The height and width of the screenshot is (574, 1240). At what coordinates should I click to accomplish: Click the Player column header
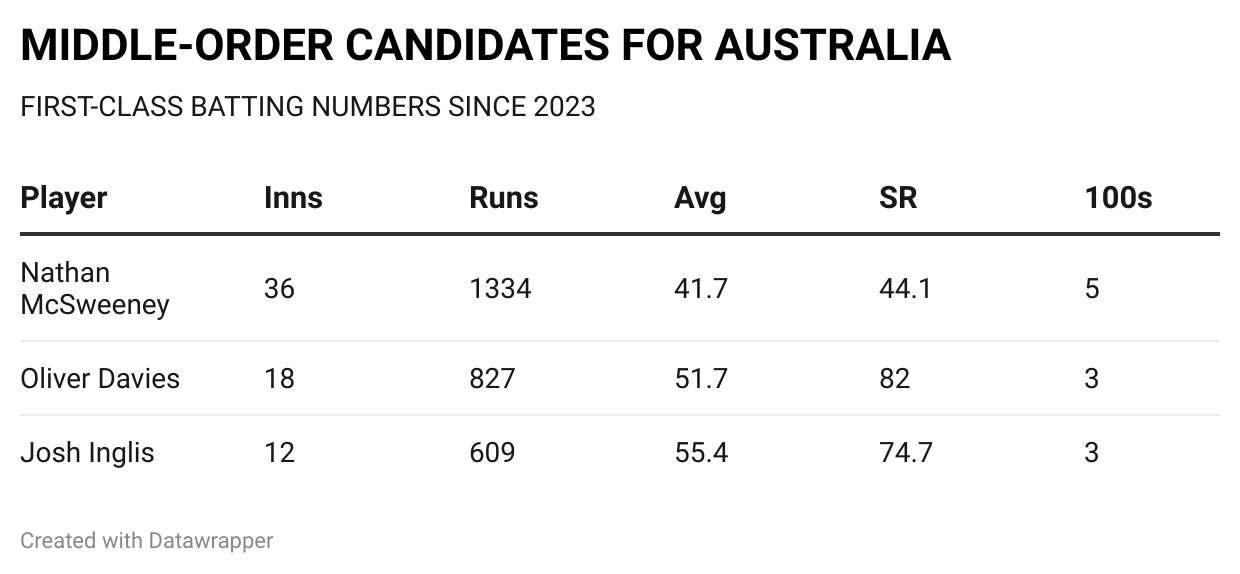64,198
